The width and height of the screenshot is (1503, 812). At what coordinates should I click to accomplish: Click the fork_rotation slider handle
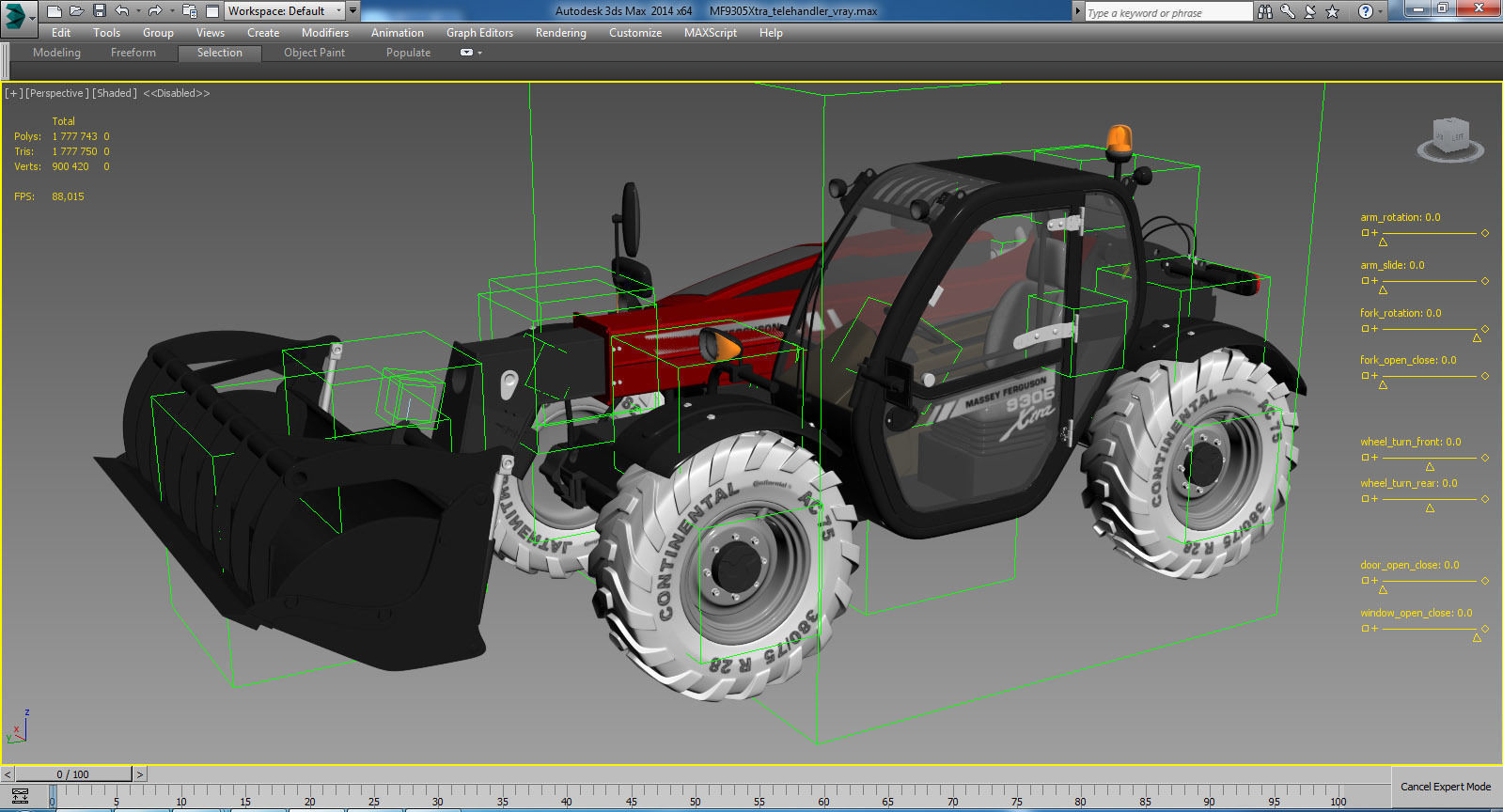pyautogui.click(x=1477, y=337)
